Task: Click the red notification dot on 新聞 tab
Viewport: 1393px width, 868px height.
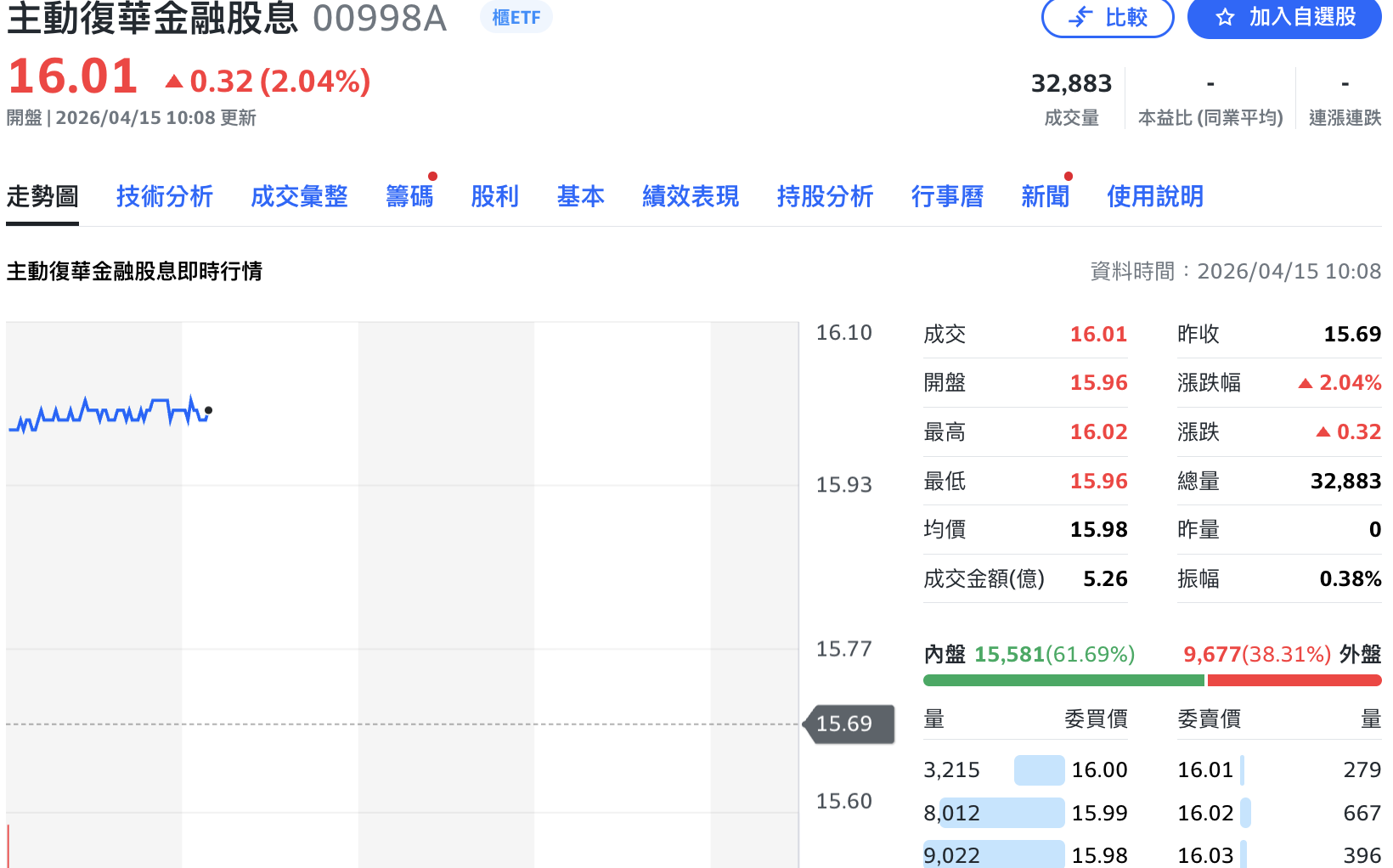Action: coord(1069,177)
